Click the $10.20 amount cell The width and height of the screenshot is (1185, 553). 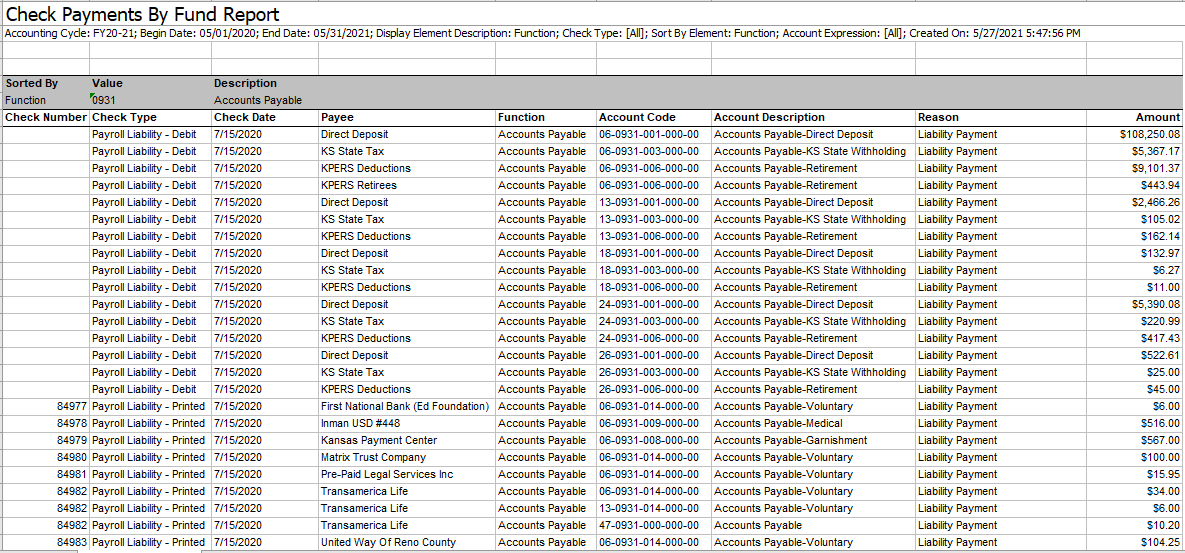1134,525
